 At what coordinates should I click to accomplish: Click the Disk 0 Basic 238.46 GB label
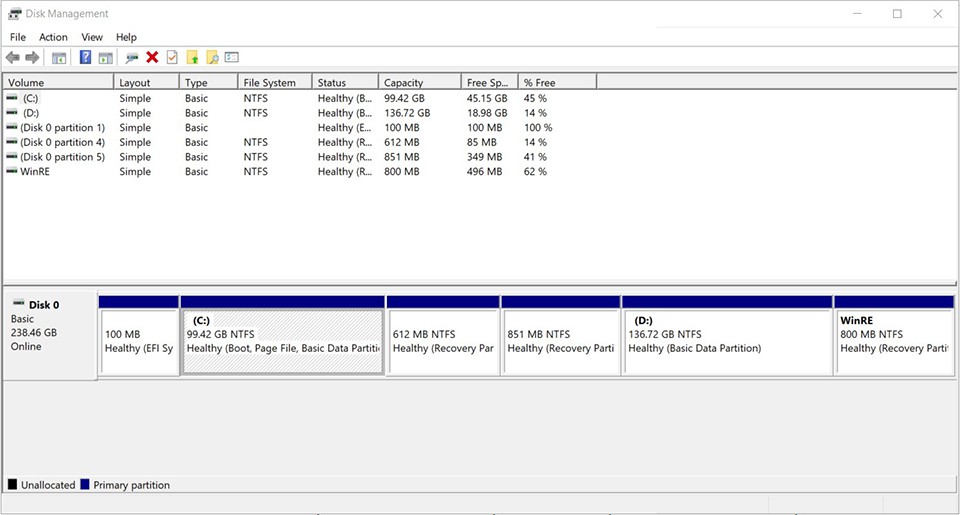[50, 336]
